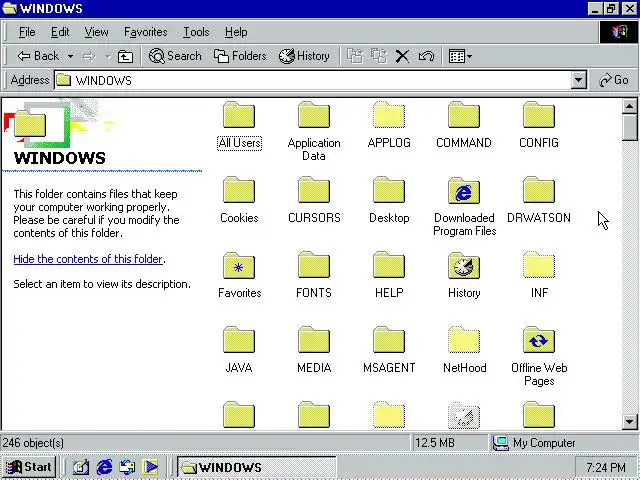Click the Windows logo throbber

coord(619,32)
